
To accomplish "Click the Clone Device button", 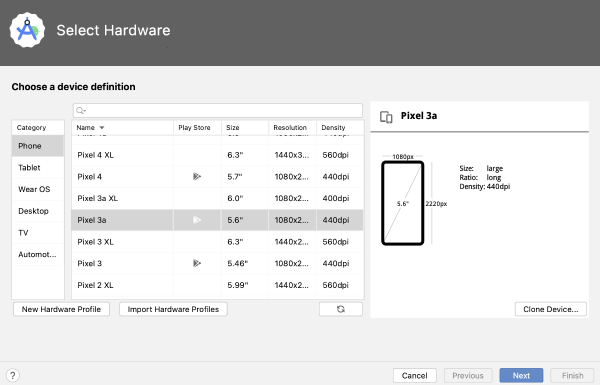I will tap(551, 309).
